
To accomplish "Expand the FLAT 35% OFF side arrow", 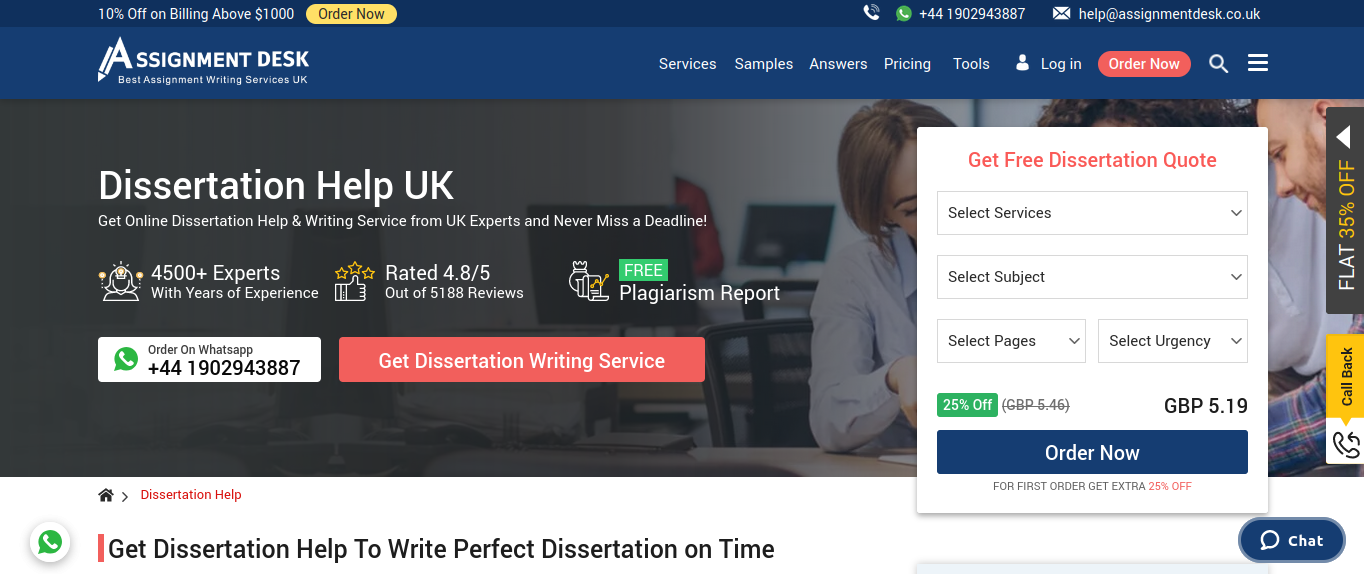I will pyautogui.click(x=1343, y=136).
